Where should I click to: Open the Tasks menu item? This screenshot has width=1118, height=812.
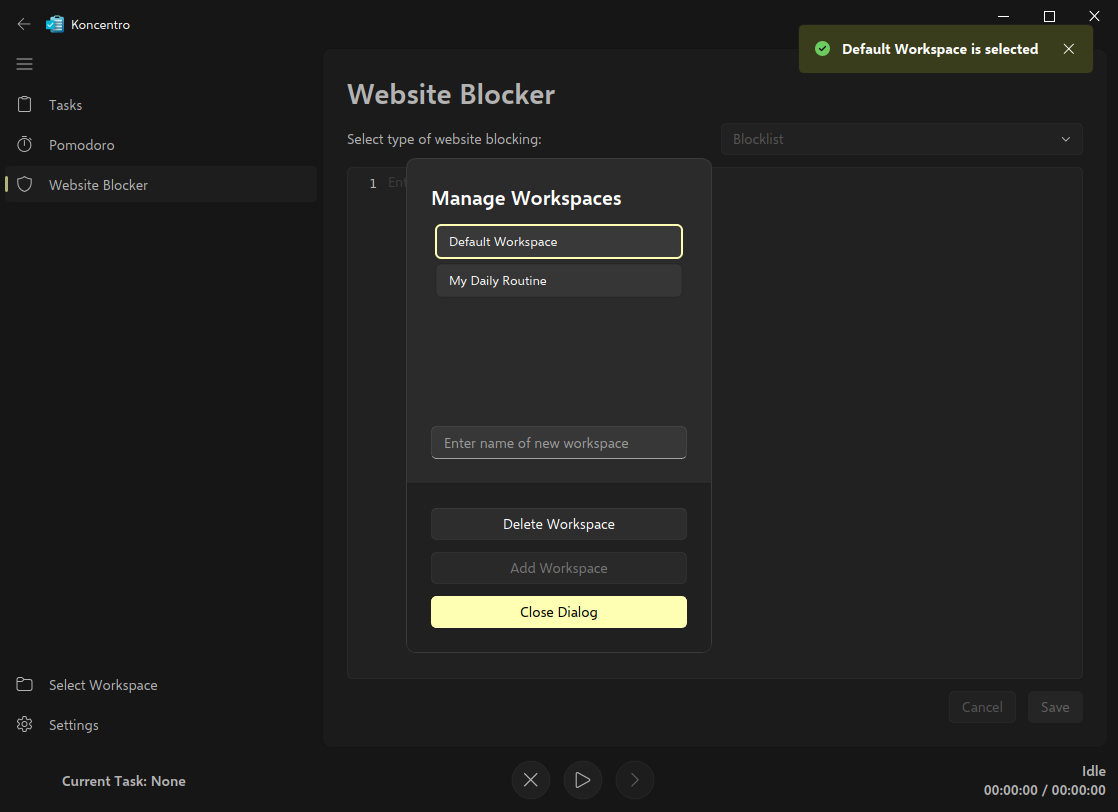point(66,105)
